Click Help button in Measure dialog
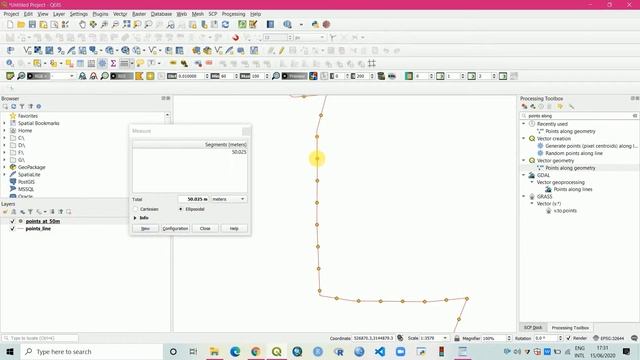The width and height of the screenshot is (640, 360). coord(234,229)
